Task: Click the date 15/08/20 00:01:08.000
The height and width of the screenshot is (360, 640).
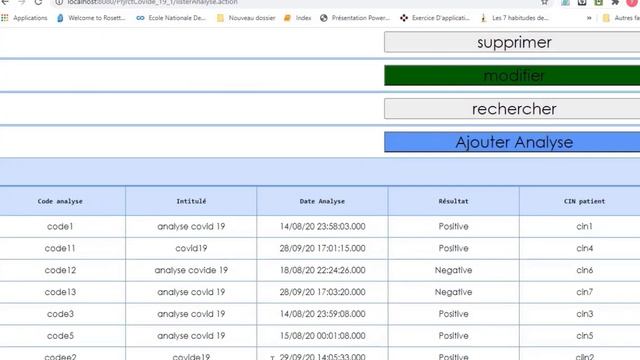Action: (322, 336)
